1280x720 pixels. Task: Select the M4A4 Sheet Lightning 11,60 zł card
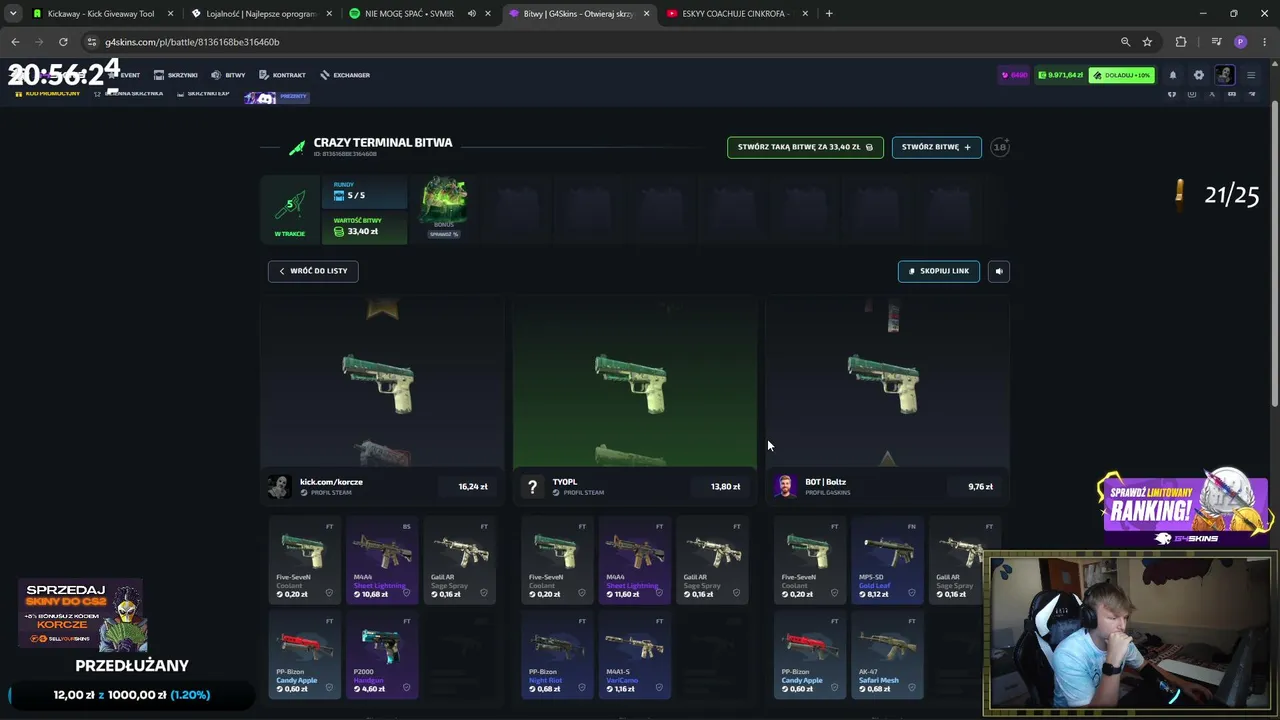634,560
